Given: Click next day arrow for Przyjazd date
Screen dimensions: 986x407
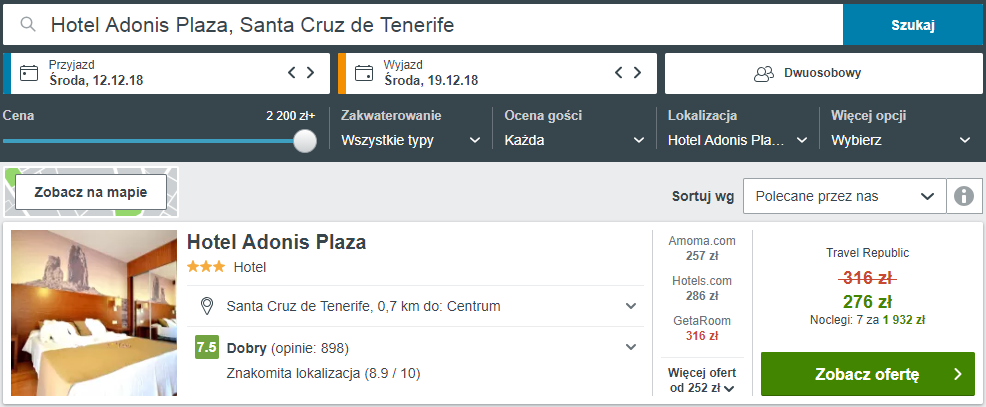Looking at the screenshot, I should (311, 72).
